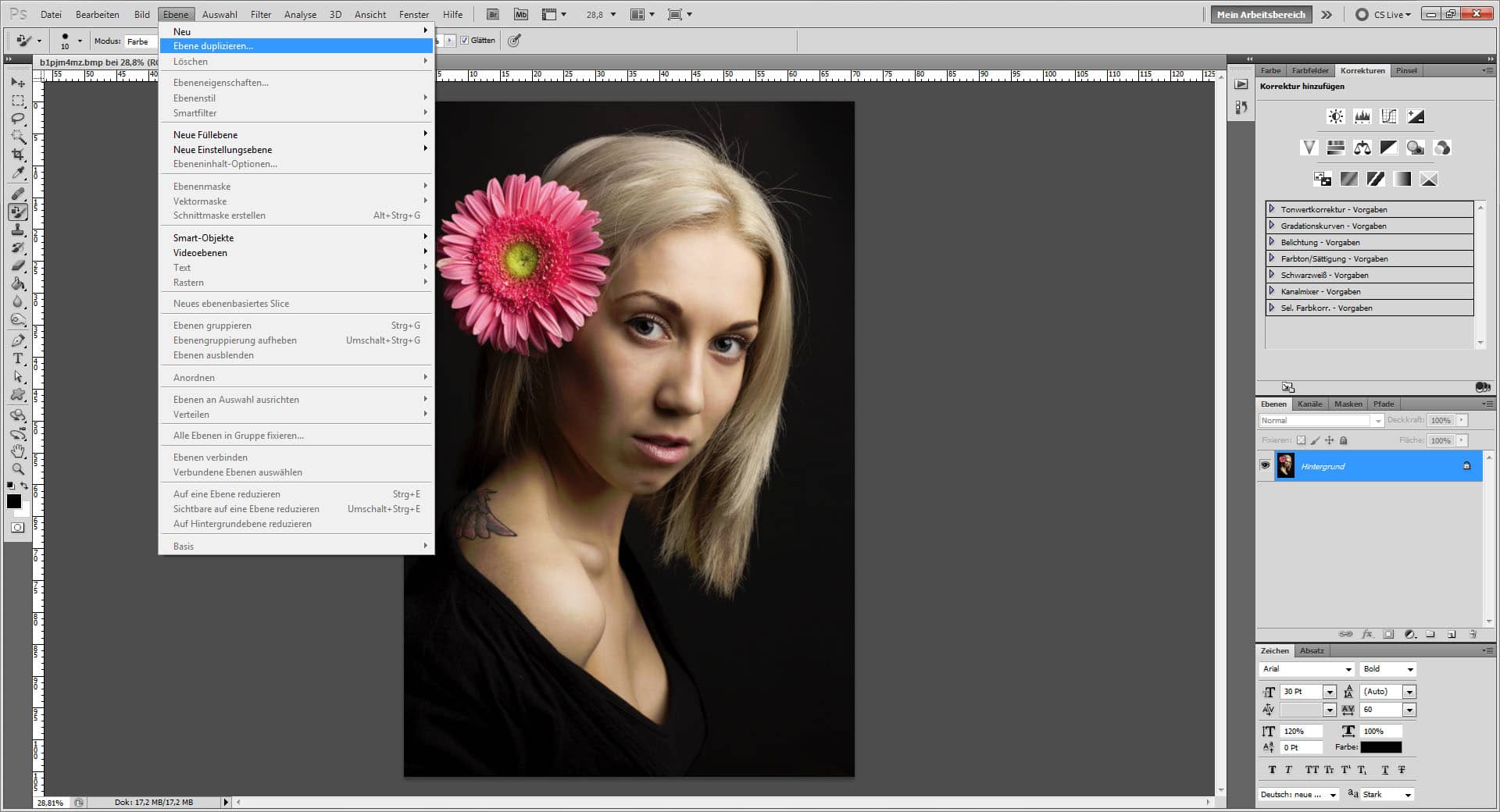The image size is (1500, 812).
Task: Click the Hintergrund layer thumbnail
Action: click(x=1287, y=465)
